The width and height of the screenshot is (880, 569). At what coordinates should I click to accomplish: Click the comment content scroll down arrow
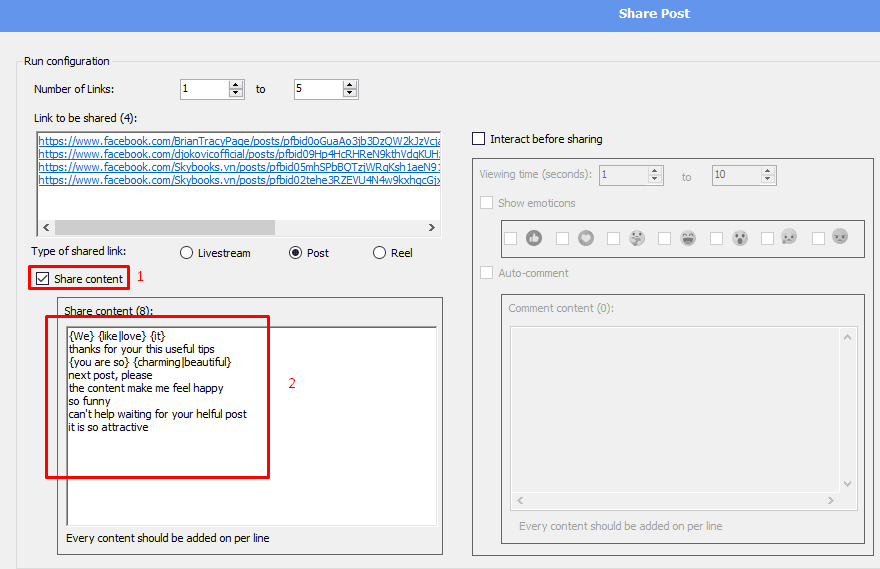click(847, 484)
